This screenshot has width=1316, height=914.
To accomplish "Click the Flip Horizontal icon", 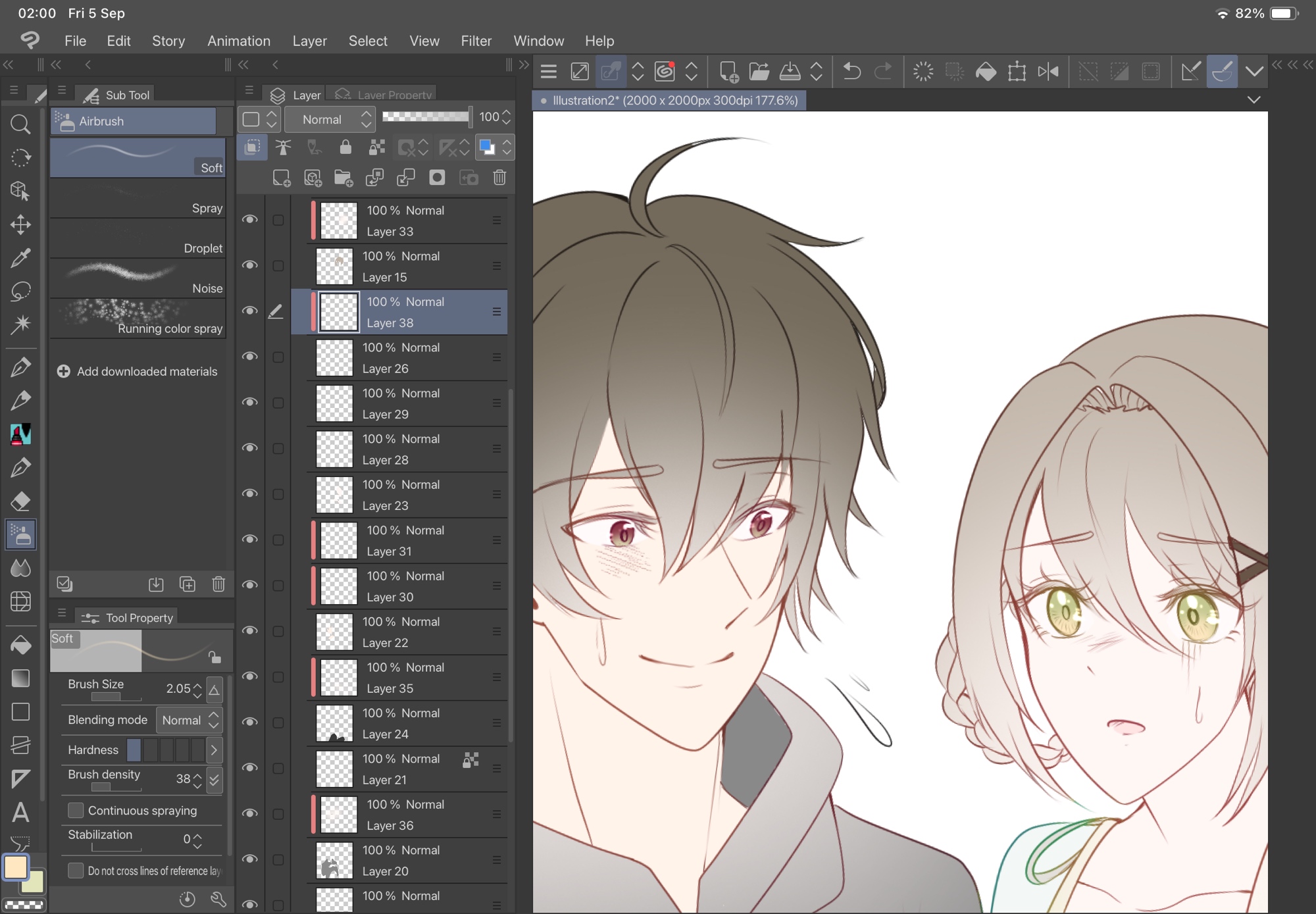I will (1048, 71).
